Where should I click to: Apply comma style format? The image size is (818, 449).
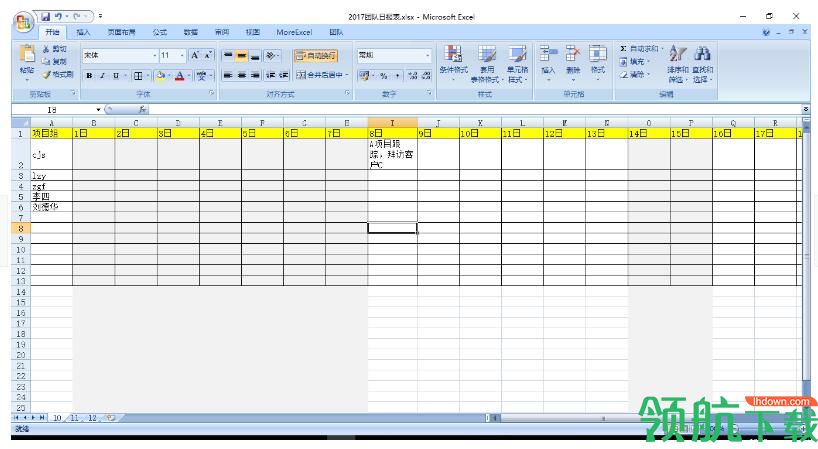pyautogui.click(x=397, y=76)
